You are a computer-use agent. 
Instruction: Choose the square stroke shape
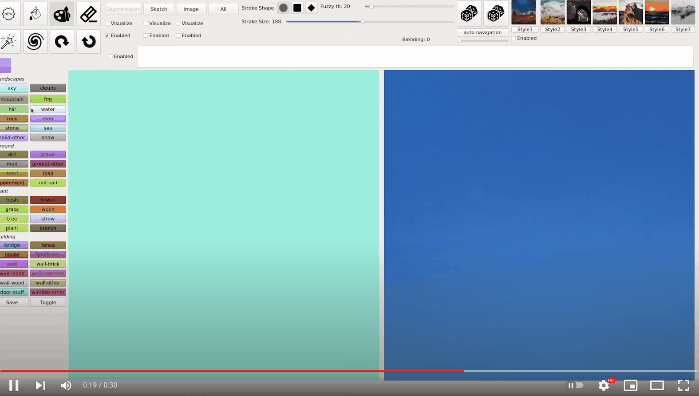(297, 8)
